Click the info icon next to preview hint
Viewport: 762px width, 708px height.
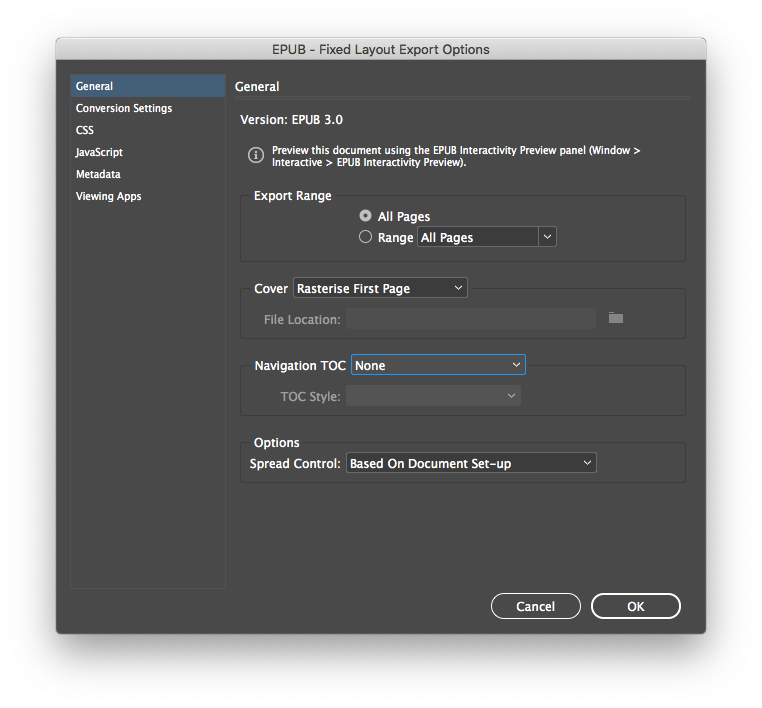pyautogui.click(x=255, y=155)
